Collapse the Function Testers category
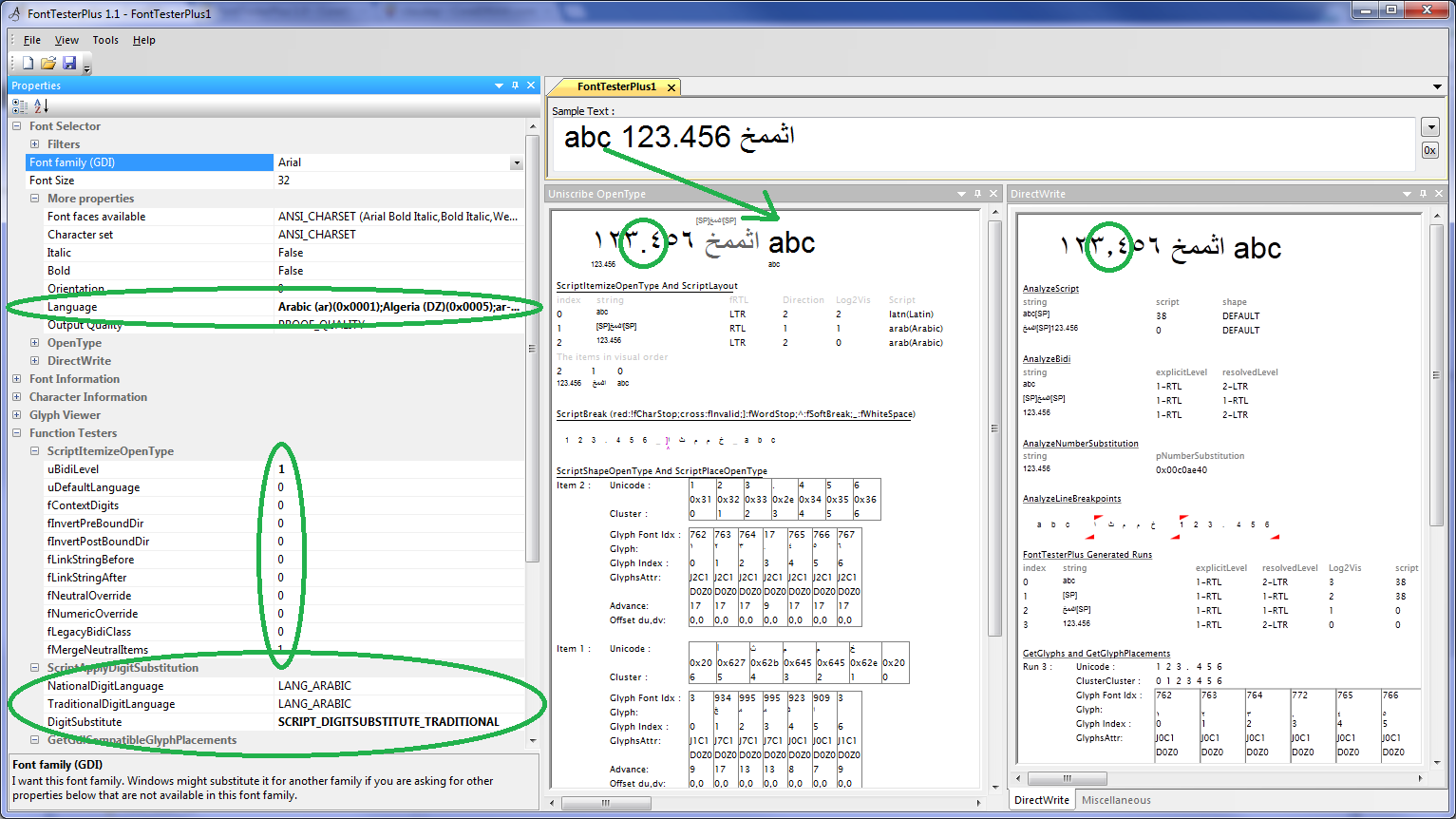 (17, 433)
